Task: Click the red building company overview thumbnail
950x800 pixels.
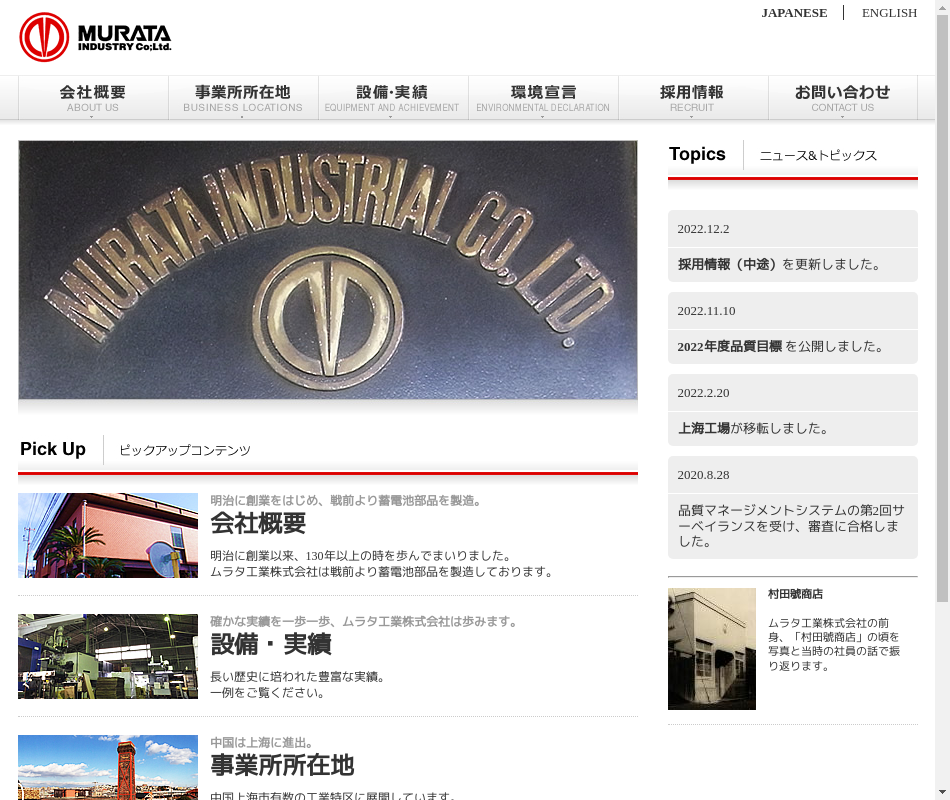Action: pos(108,535)
